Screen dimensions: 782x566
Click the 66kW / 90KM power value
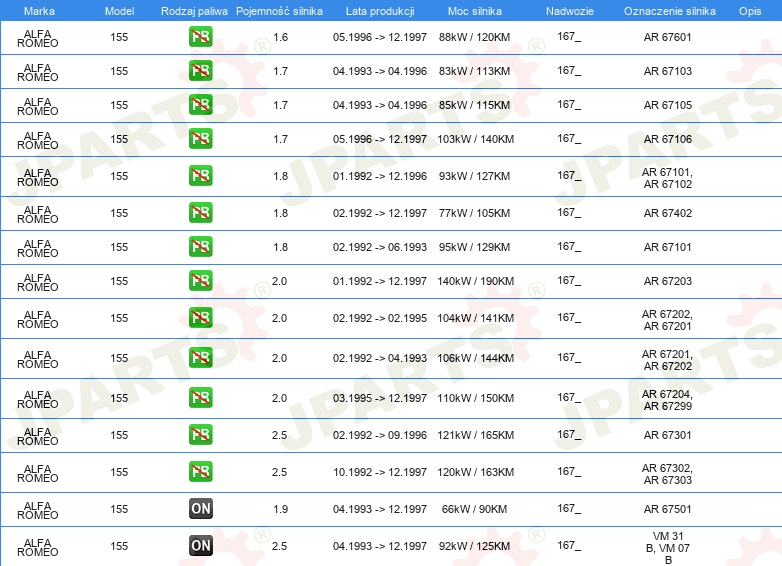click(x=474, y=509)
